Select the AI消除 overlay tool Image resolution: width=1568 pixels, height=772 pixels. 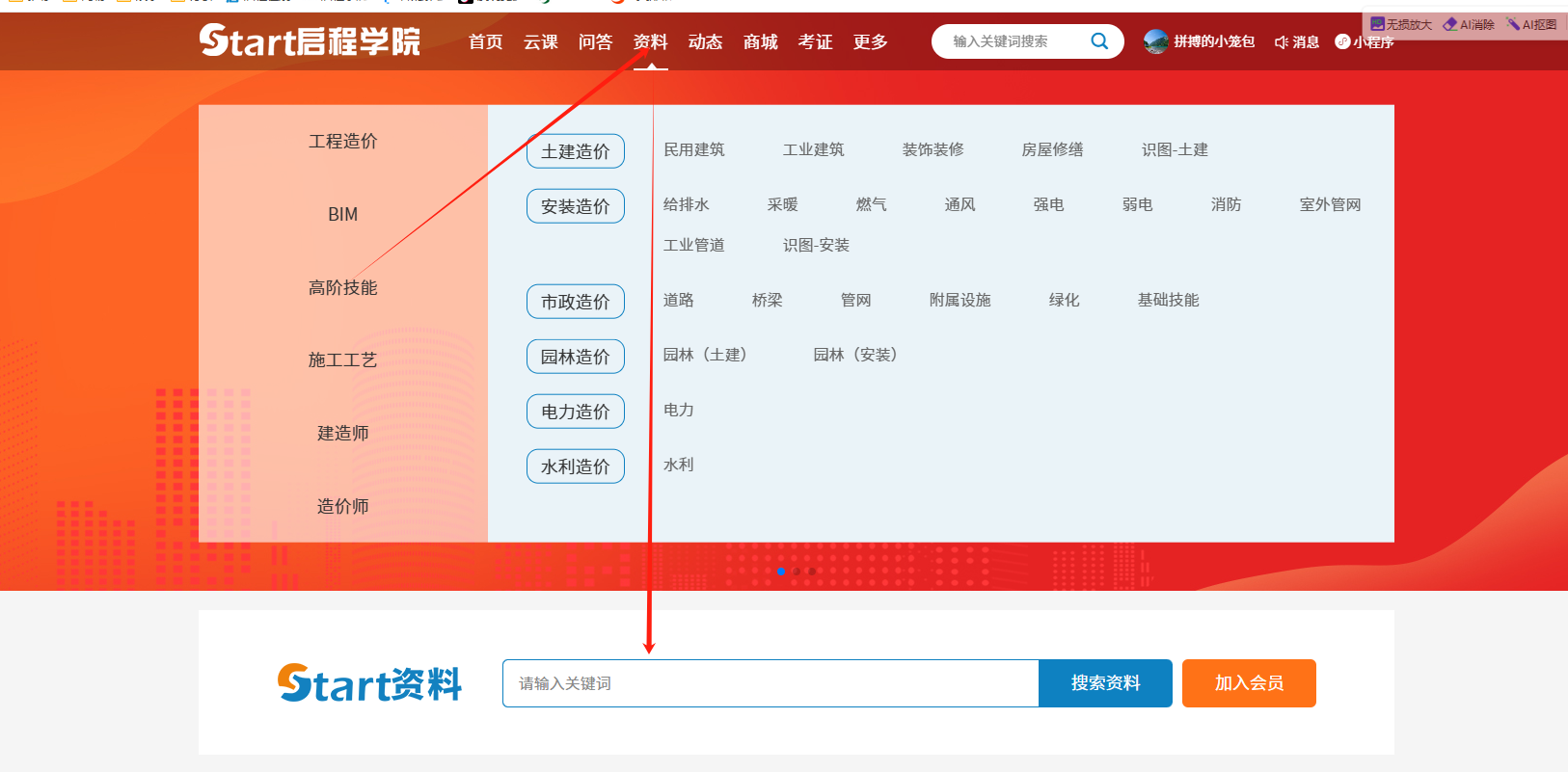1469,24
